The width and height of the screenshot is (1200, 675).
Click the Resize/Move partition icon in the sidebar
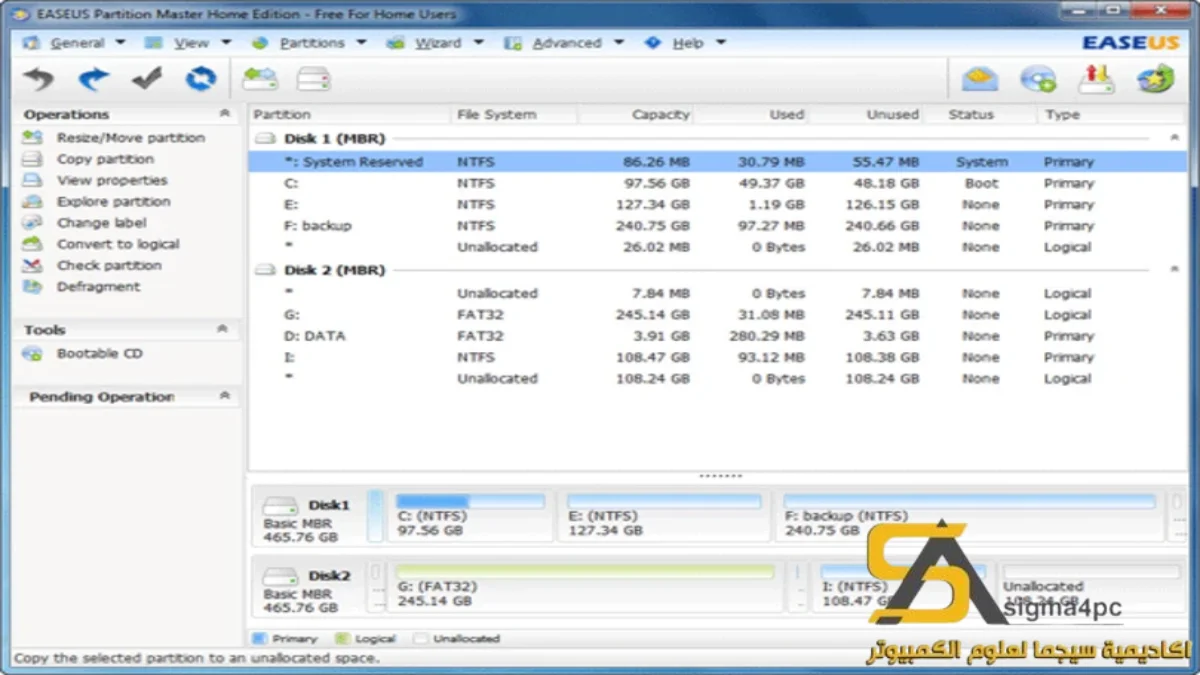pyautogui.click(x=33, y=138)
